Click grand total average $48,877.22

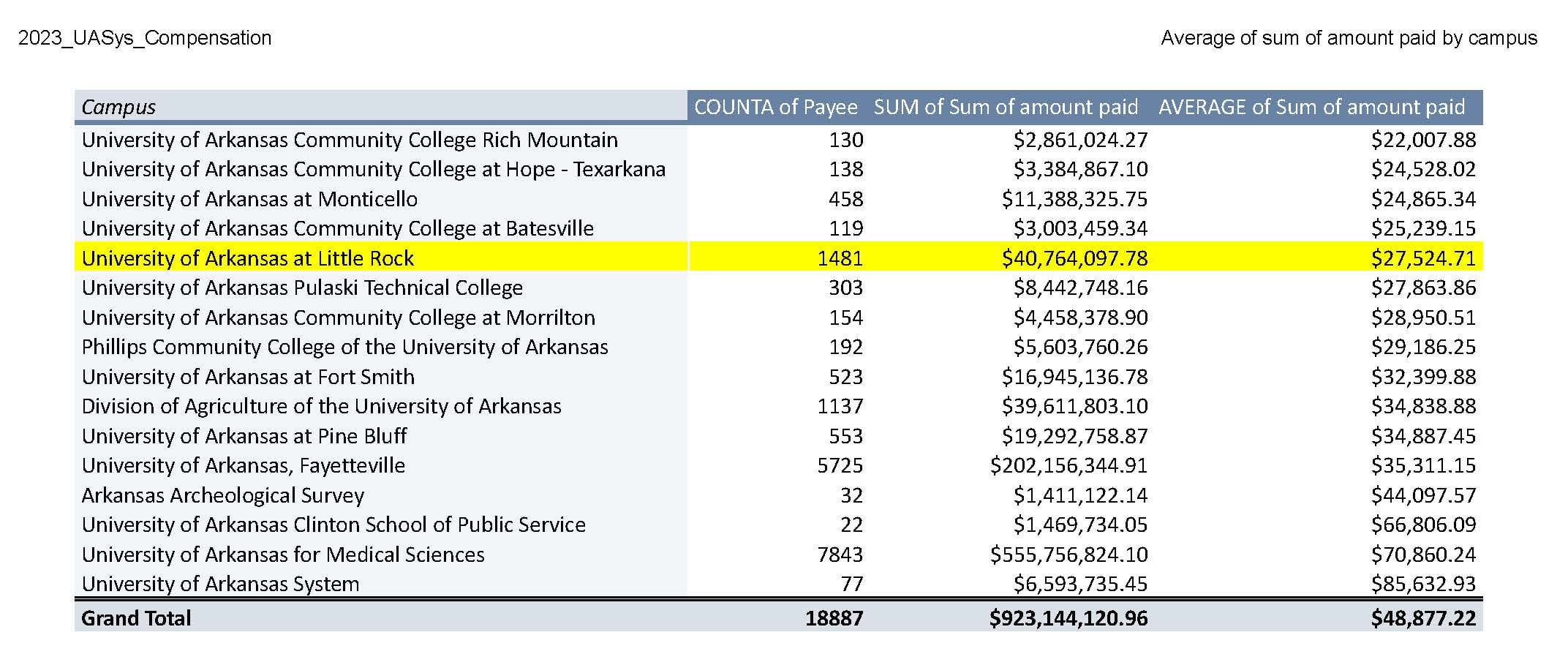1423,618
